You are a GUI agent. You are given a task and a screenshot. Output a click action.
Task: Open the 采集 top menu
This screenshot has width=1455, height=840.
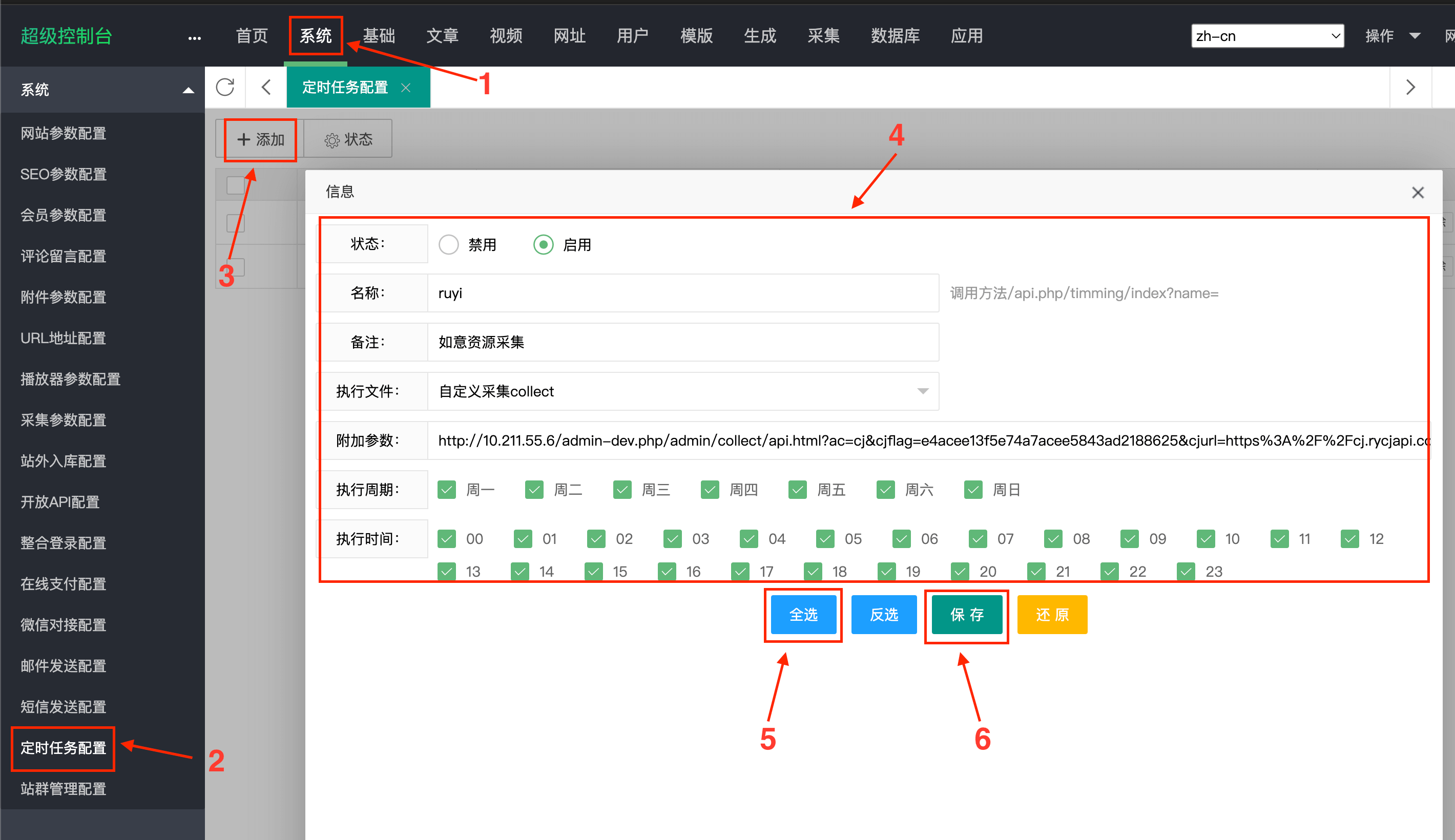(823, 36)
